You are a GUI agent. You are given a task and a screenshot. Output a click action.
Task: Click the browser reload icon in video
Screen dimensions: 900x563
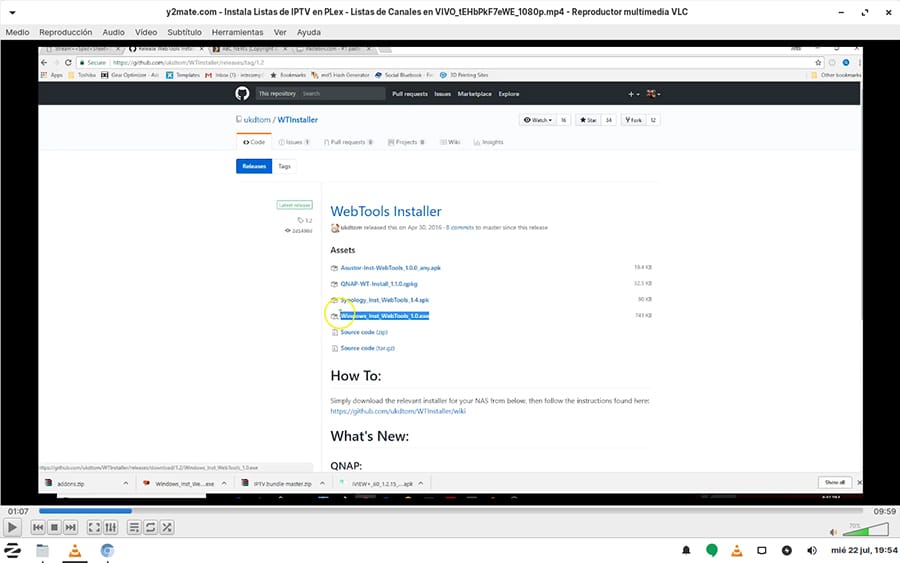click(68, 63)
